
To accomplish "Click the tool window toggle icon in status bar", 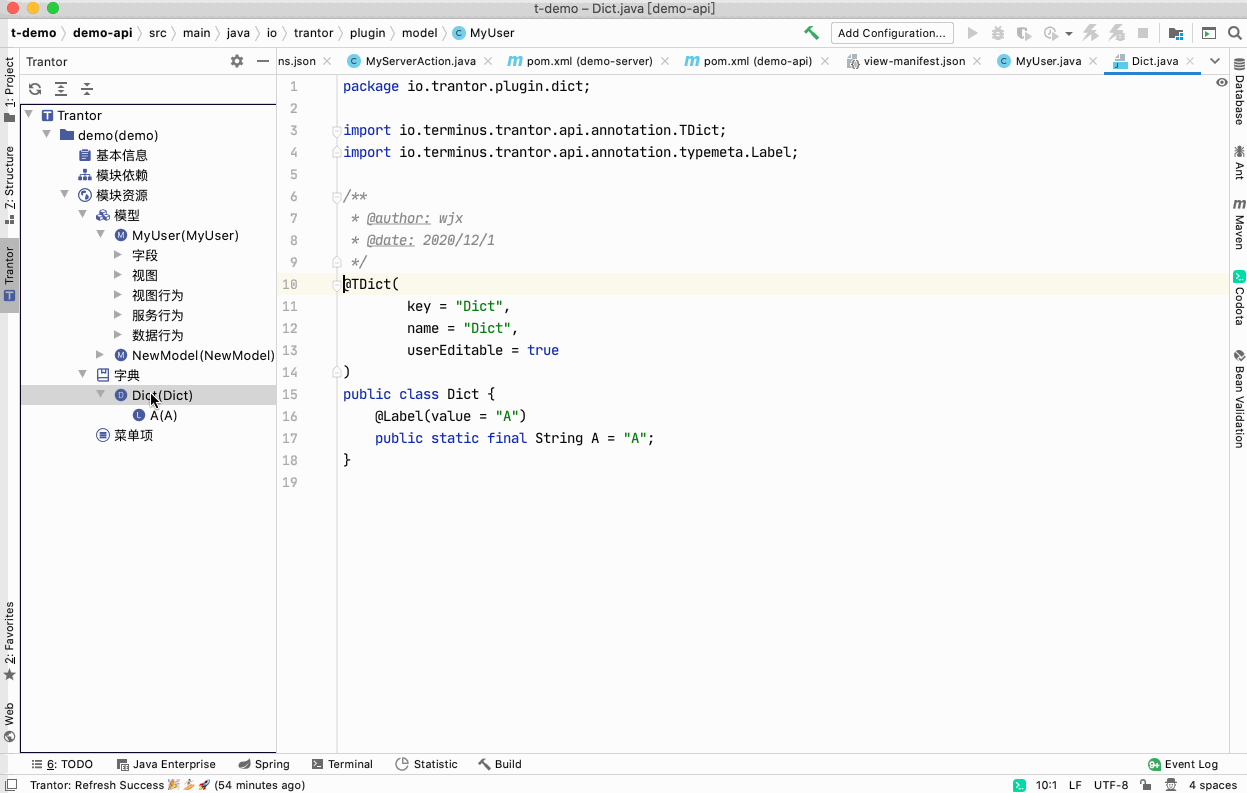I will (12, 785).
